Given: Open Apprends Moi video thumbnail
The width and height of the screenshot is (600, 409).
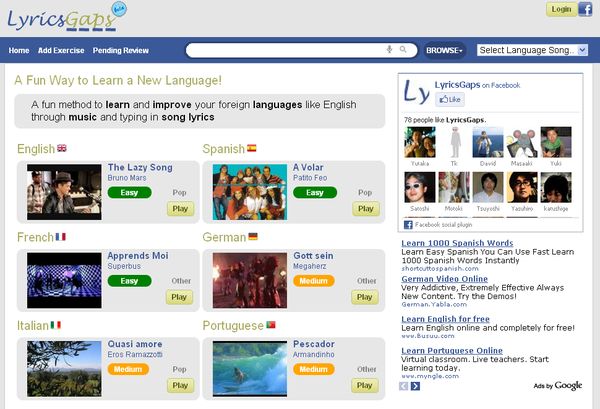Looking at the screenshot, I should tap(64, 280).
